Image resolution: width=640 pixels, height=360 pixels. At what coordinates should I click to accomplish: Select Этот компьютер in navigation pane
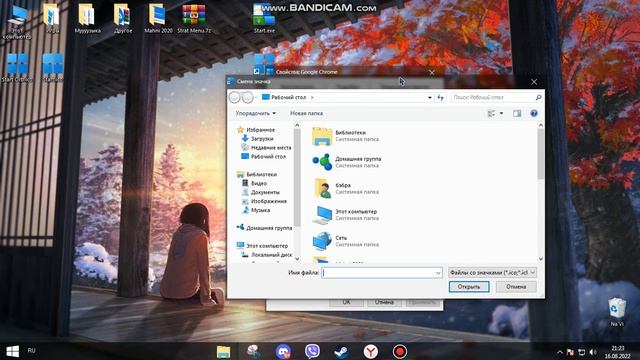coord(262,246)
